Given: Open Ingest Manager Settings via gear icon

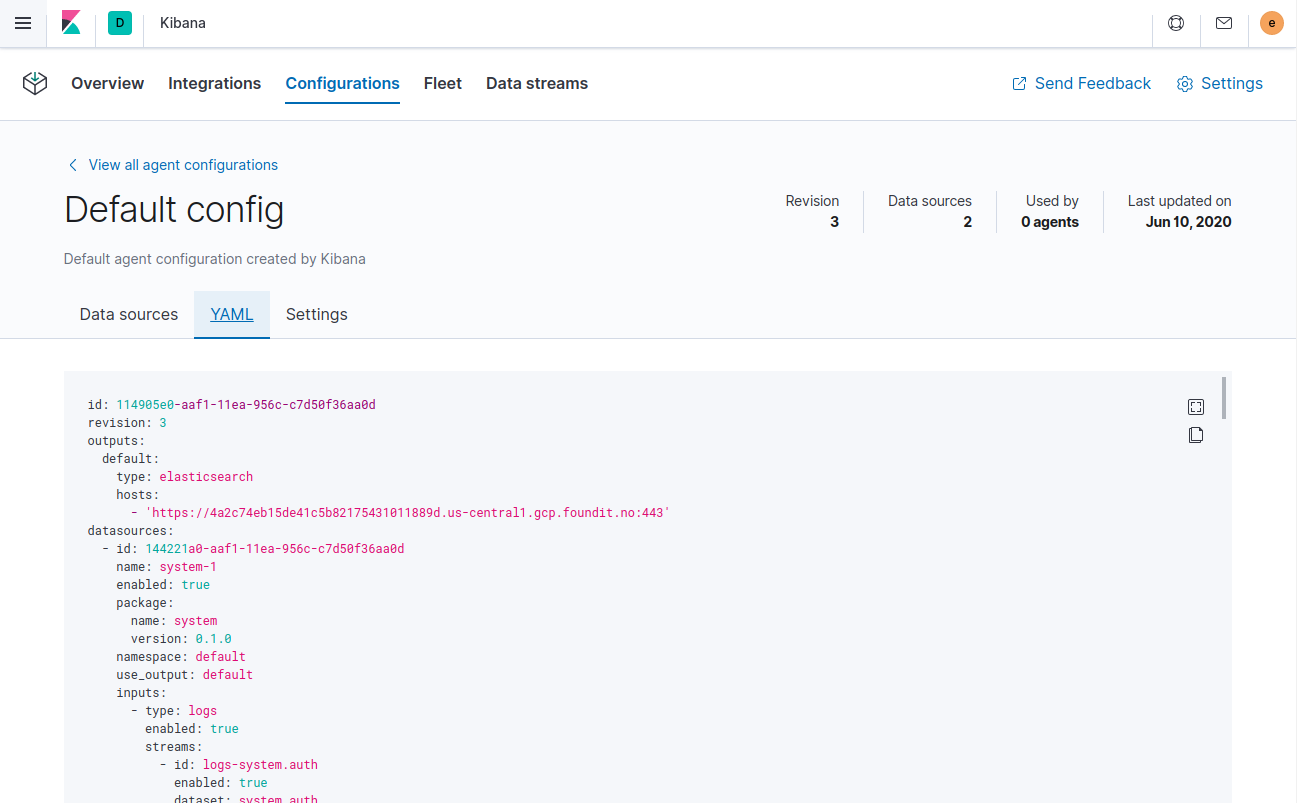Looking at the screenshot, I should click(1219, 84).
